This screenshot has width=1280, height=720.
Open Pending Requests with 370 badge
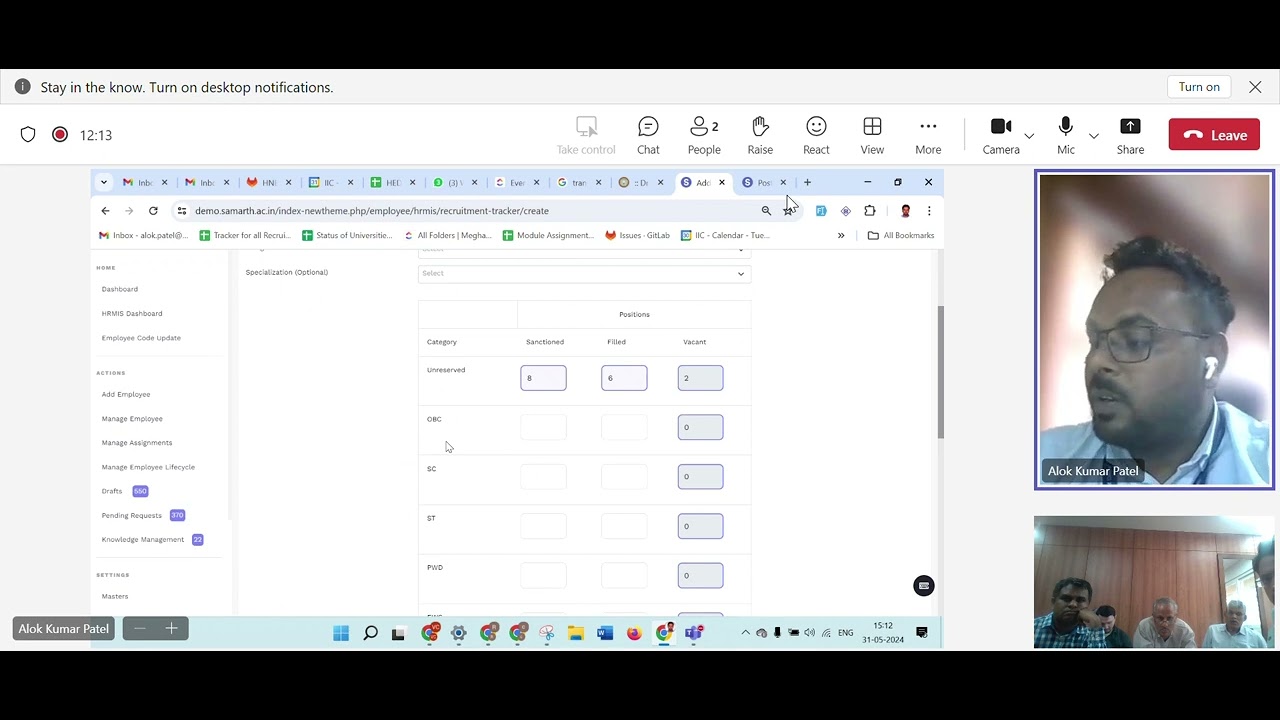143,515
